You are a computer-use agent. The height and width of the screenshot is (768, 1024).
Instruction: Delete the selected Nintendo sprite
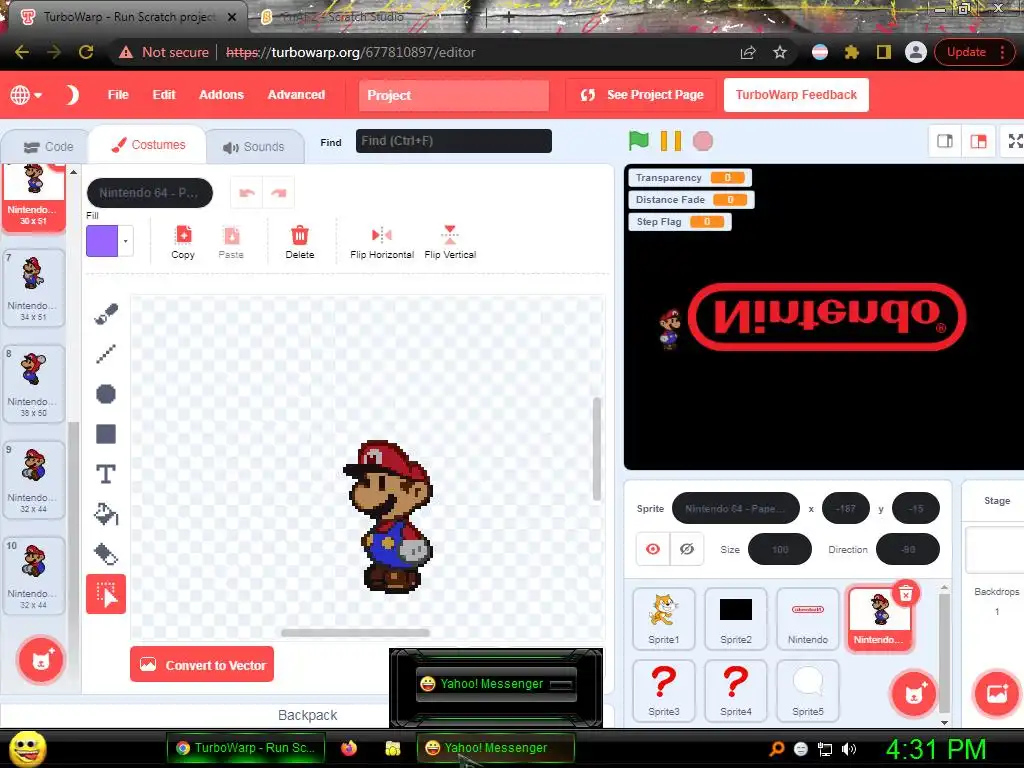(906, 593)
